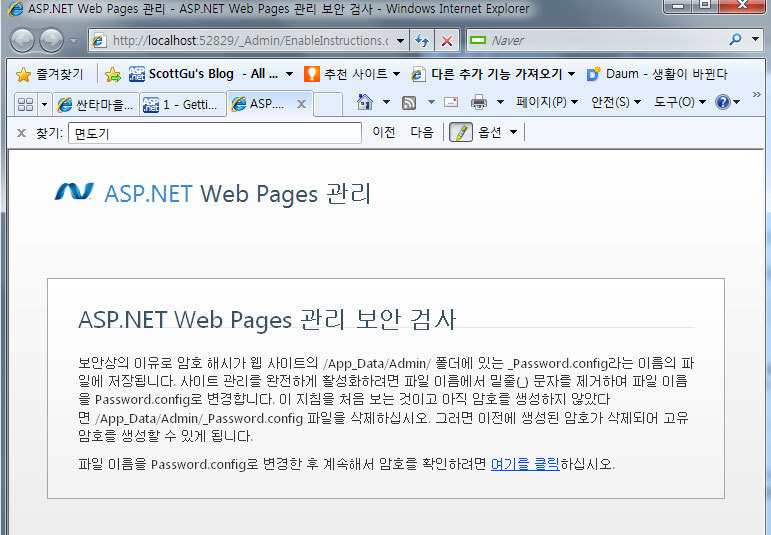Go to Home page icon
The image size is (771, 535).
pos(365,102)
